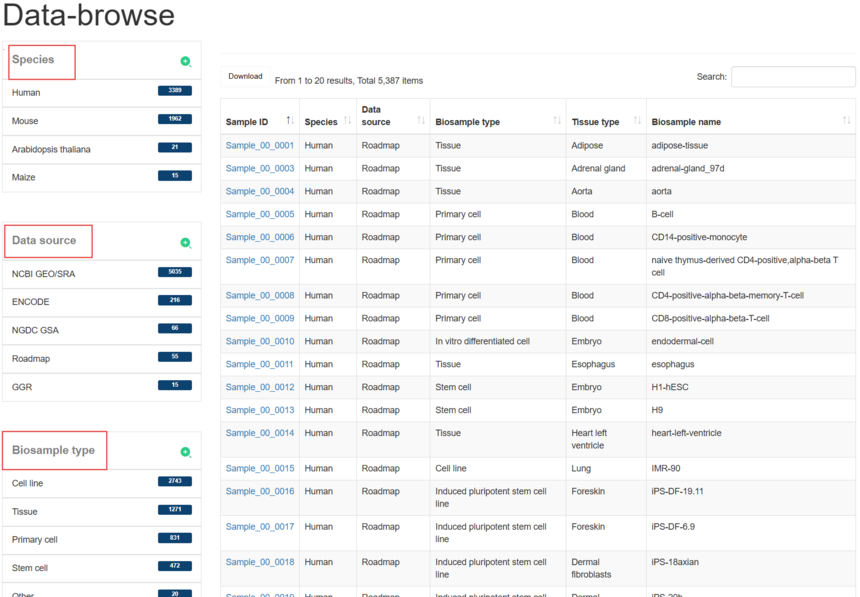This screenshot has width=860, height=597.
Task: Choose NCBI GEO/SRA data source filter
Action: coord(44,273)
